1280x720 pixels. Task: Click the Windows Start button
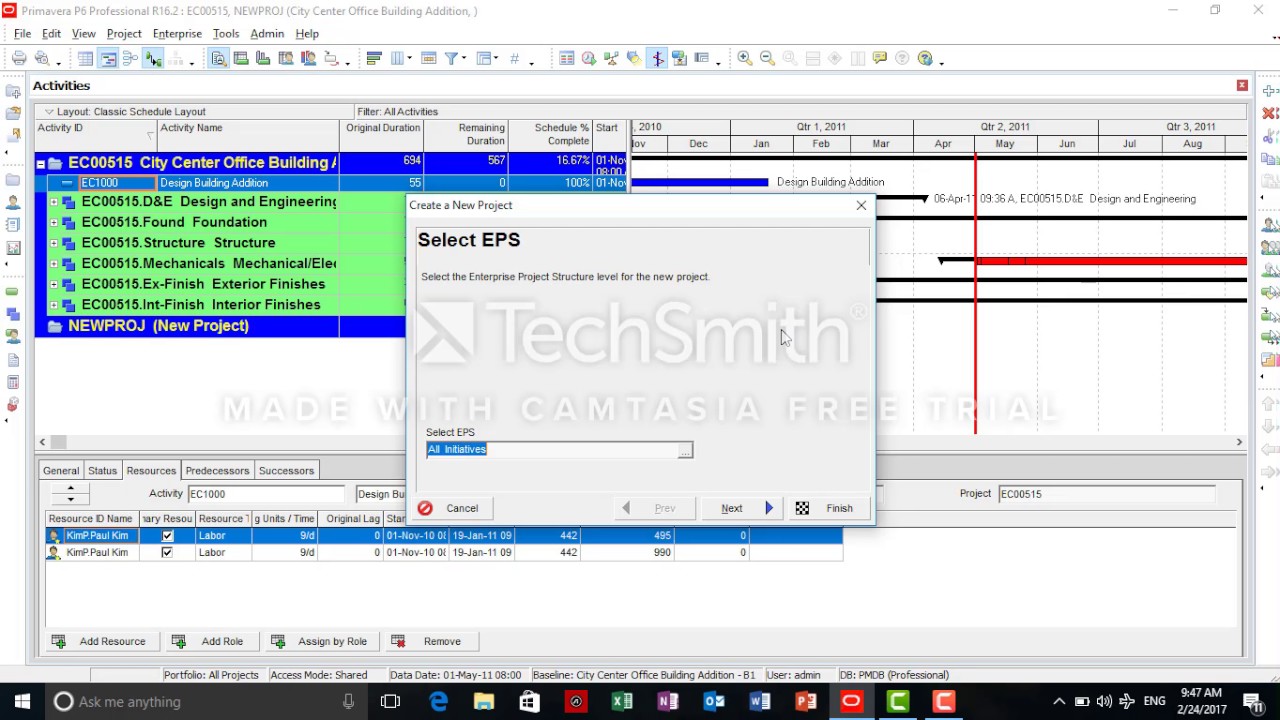tap(22, 701)
